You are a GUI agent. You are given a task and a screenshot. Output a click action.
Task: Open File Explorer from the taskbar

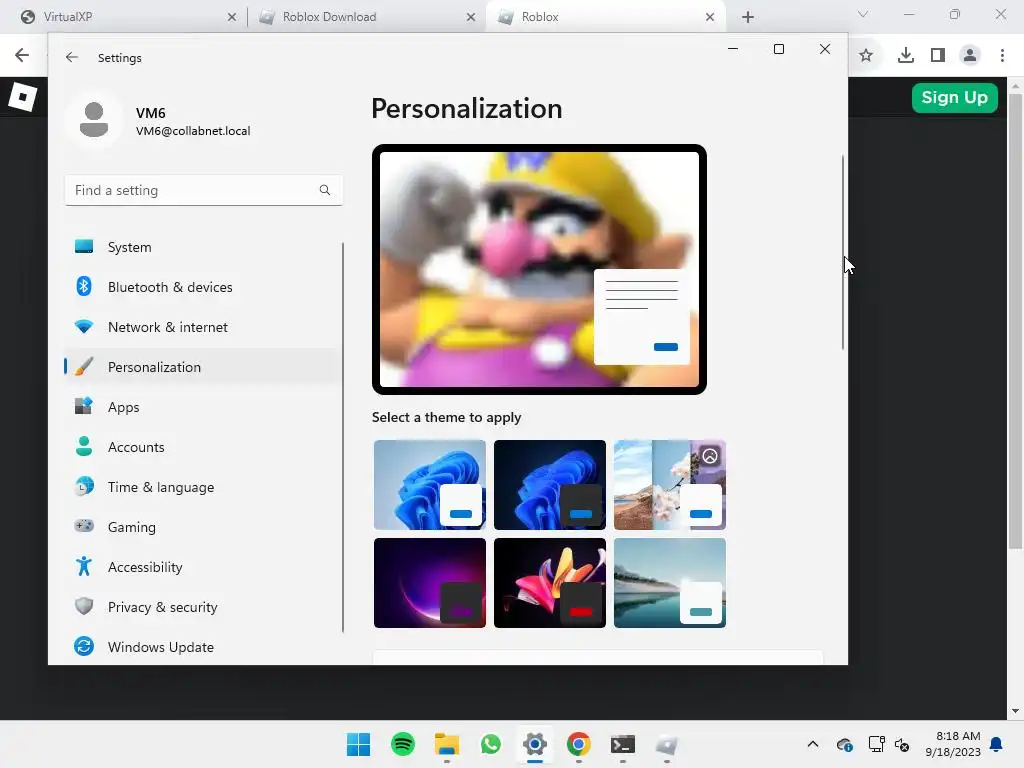tap(447, 744)
